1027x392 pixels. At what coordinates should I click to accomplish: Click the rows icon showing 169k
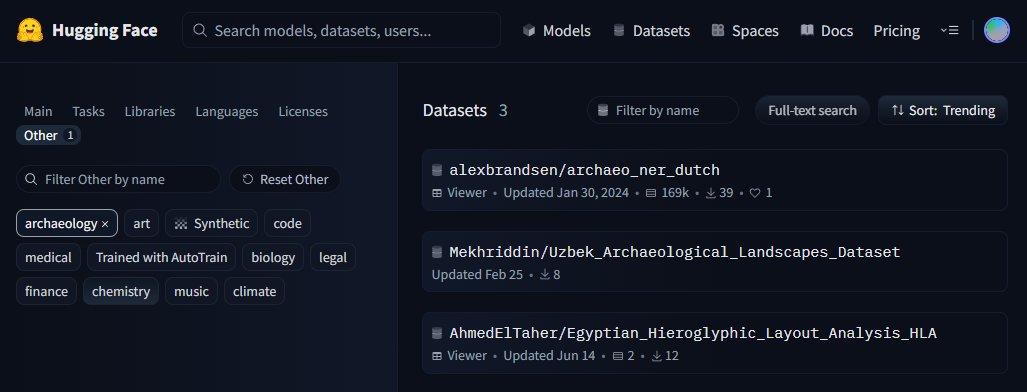pyautogui.click(x=651, y=193)
